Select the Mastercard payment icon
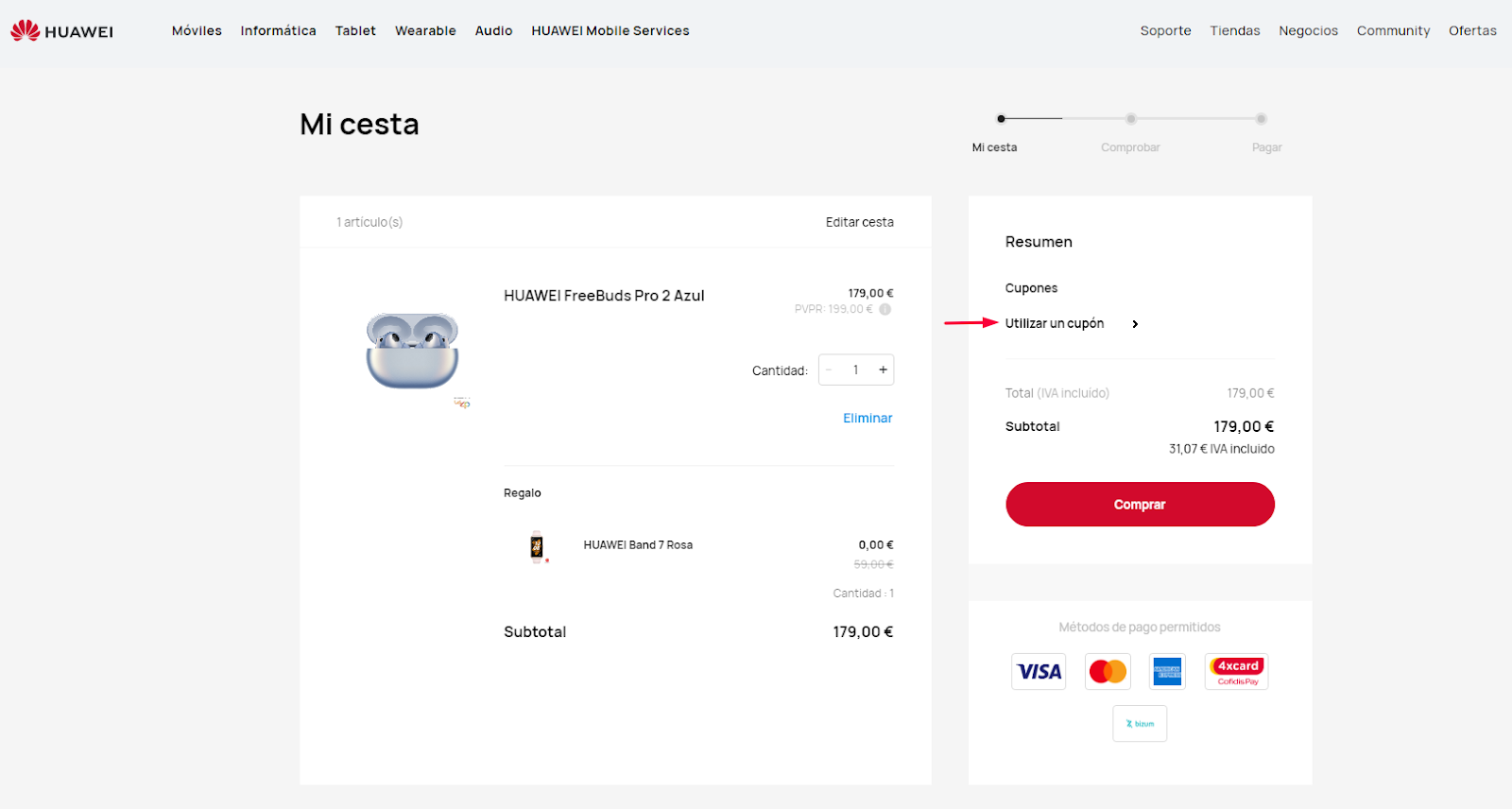Image resolution: width=1512 pixels, height=809 pixels. tap(1108, 672)
